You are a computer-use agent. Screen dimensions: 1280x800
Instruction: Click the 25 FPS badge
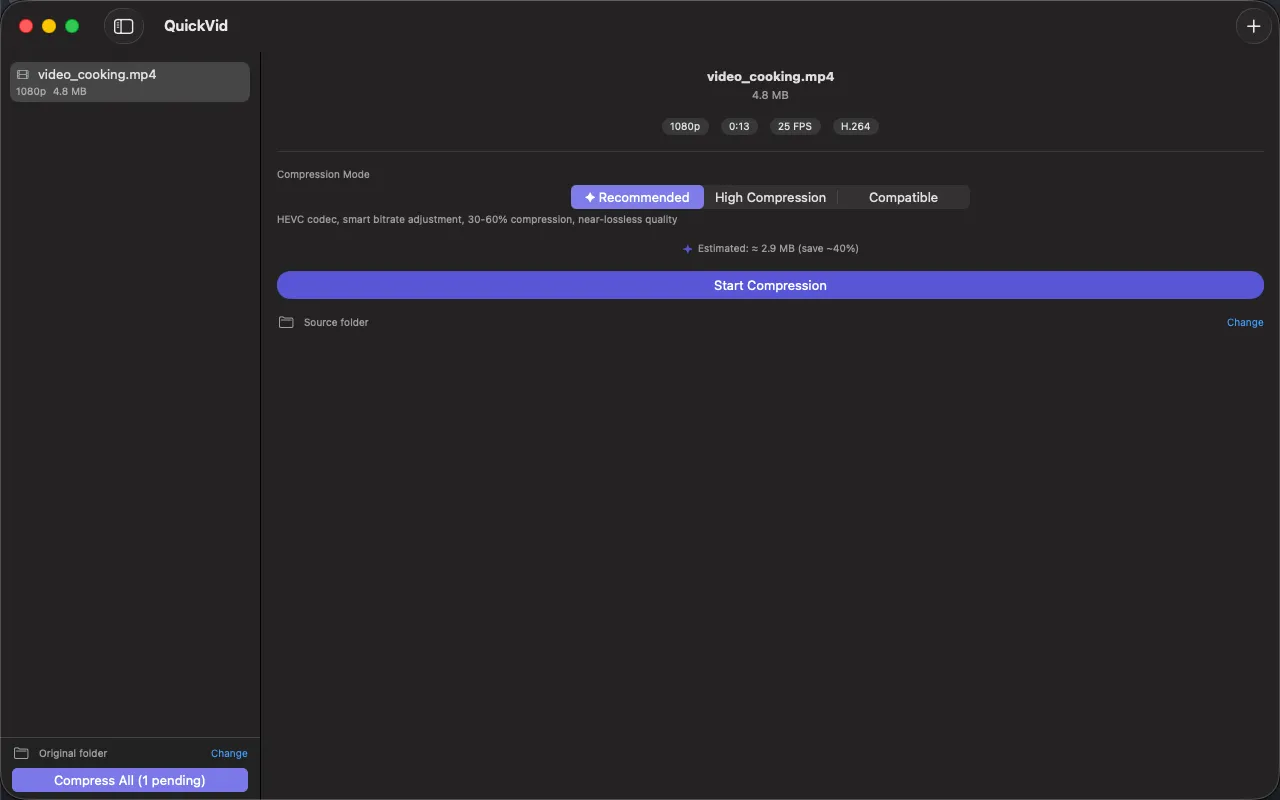point(795,127)
